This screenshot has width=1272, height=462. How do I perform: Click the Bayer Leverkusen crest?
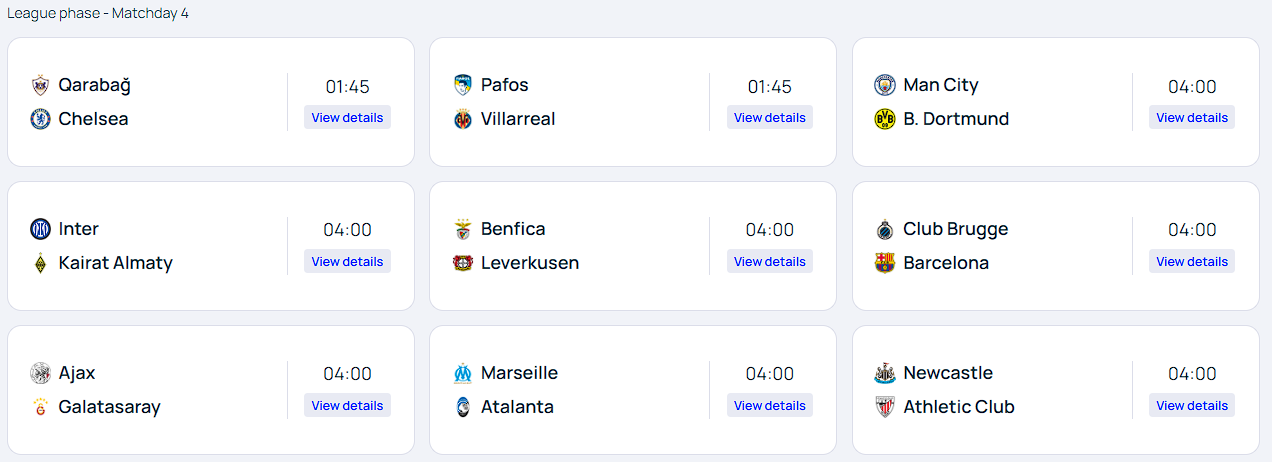point(462,263)
